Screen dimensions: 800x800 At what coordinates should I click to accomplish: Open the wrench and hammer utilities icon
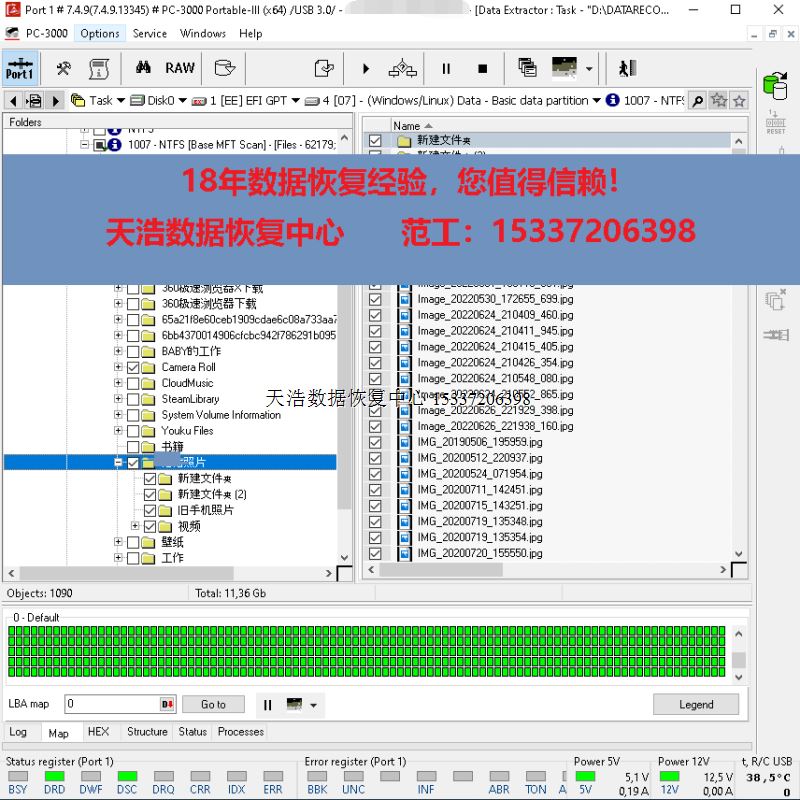[x=63, y=68]
